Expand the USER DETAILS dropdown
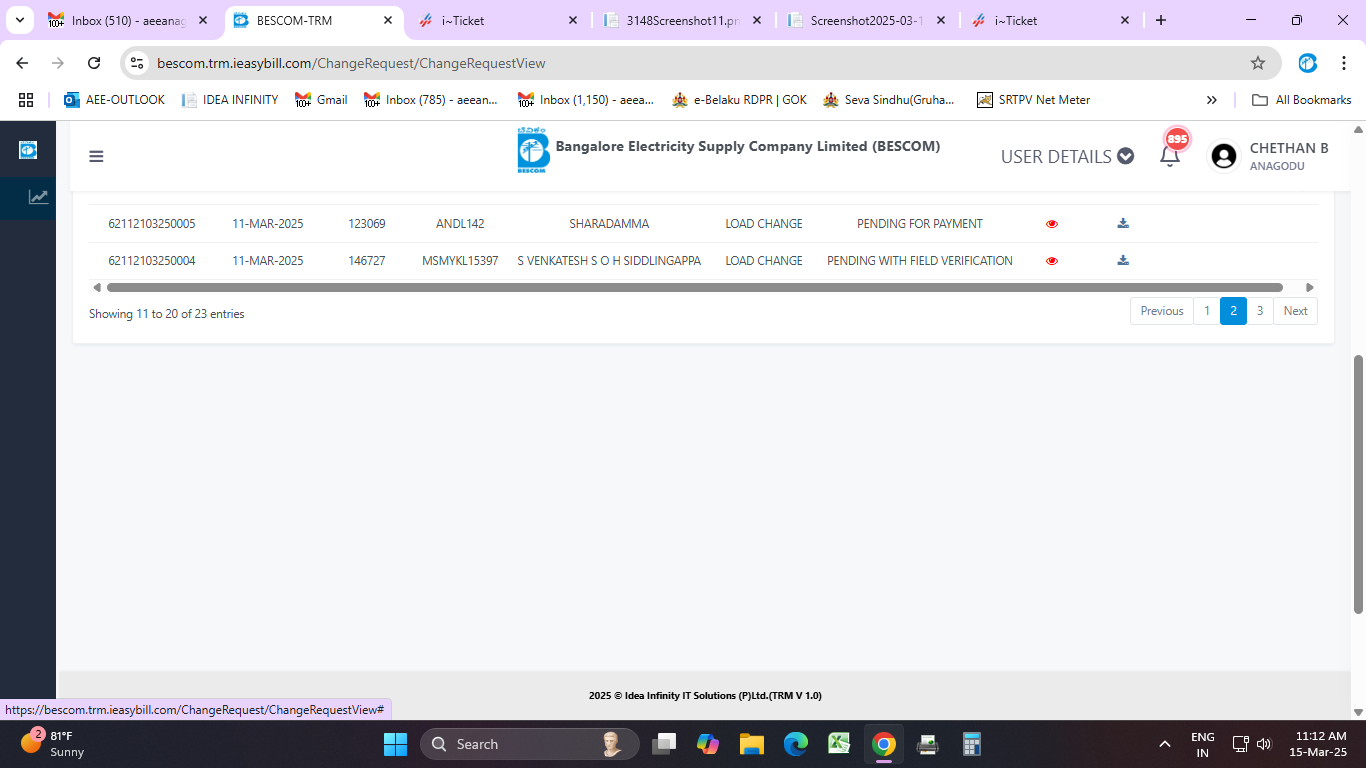 pyautogui.click(x=1067, y=156)
